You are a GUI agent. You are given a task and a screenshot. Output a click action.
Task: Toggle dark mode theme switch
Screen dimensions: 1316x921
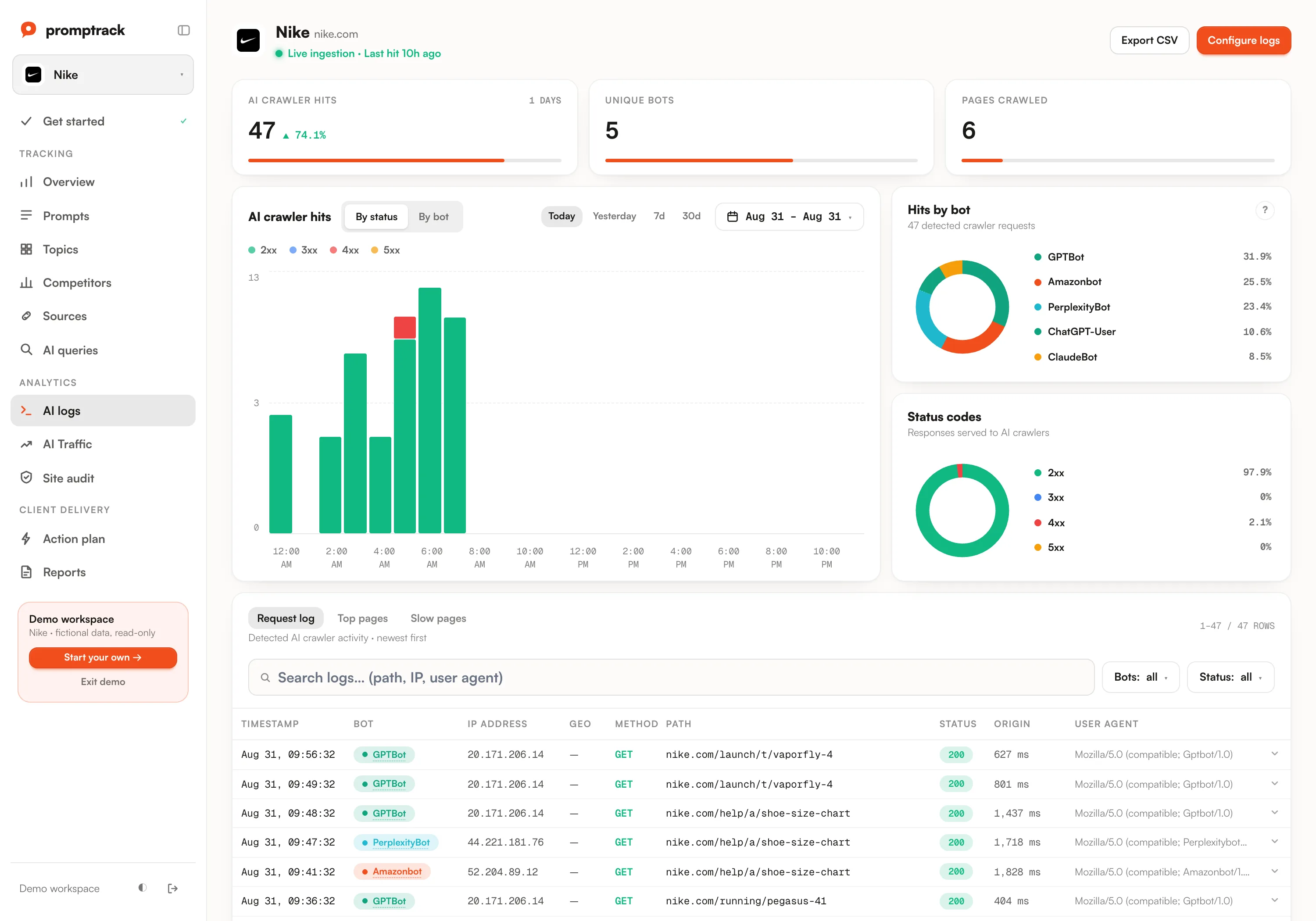(143, 888)
